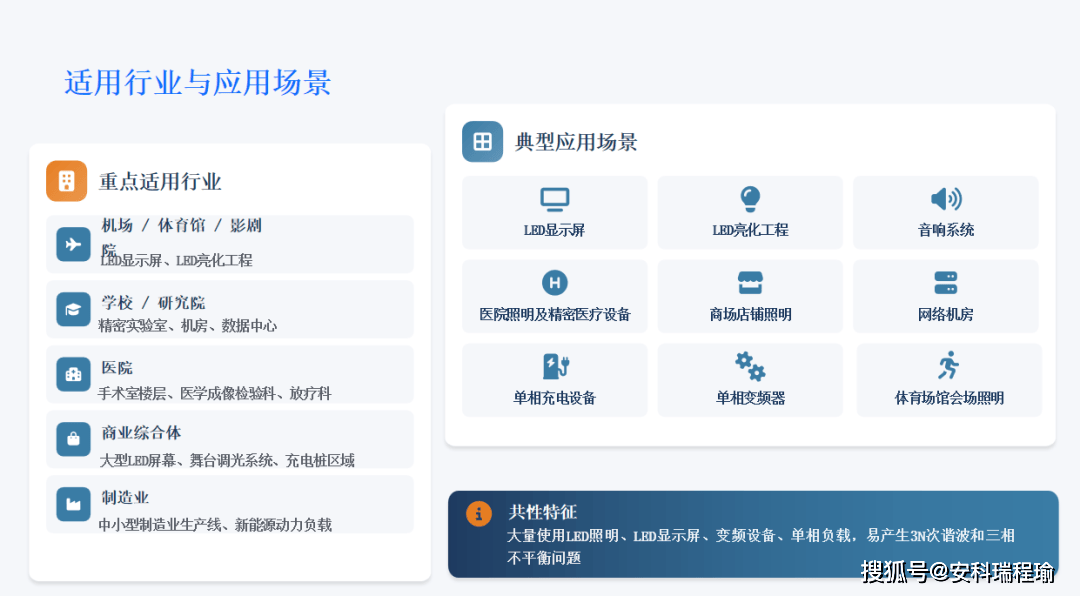Click the 单相充电设备 card label
This screenshot has height=596, width=1080.
click(x=554, y=398)
